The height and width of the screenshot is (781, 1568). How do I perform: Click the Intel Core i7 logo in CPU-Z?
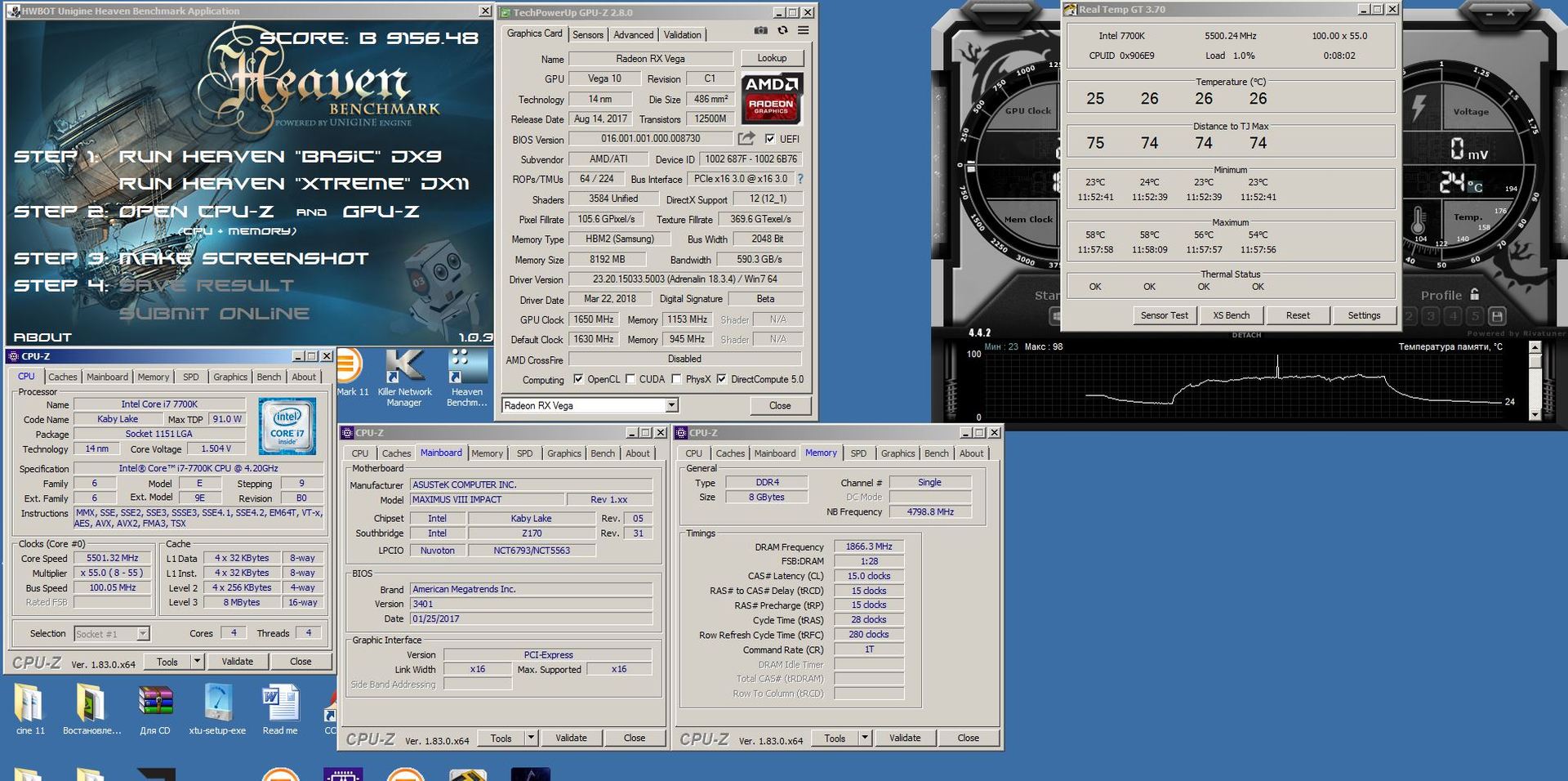[x=287, y=426]
